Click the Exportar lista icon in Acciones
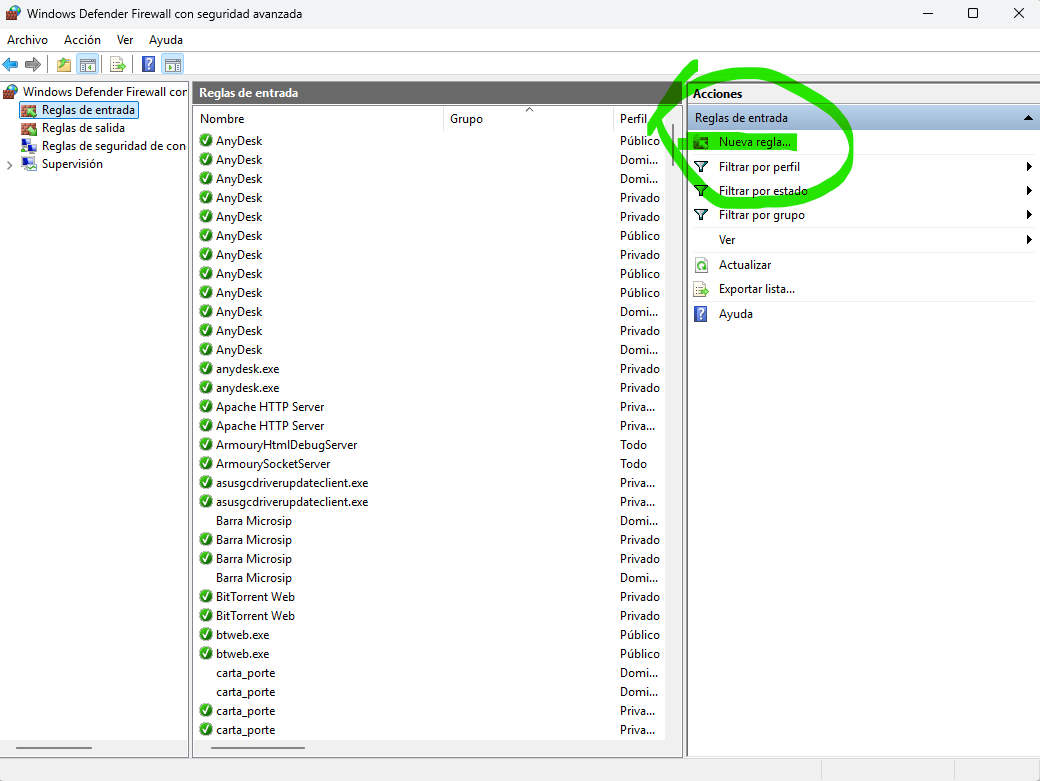This screenshot has height=781, width=1040. coord(701,290)
